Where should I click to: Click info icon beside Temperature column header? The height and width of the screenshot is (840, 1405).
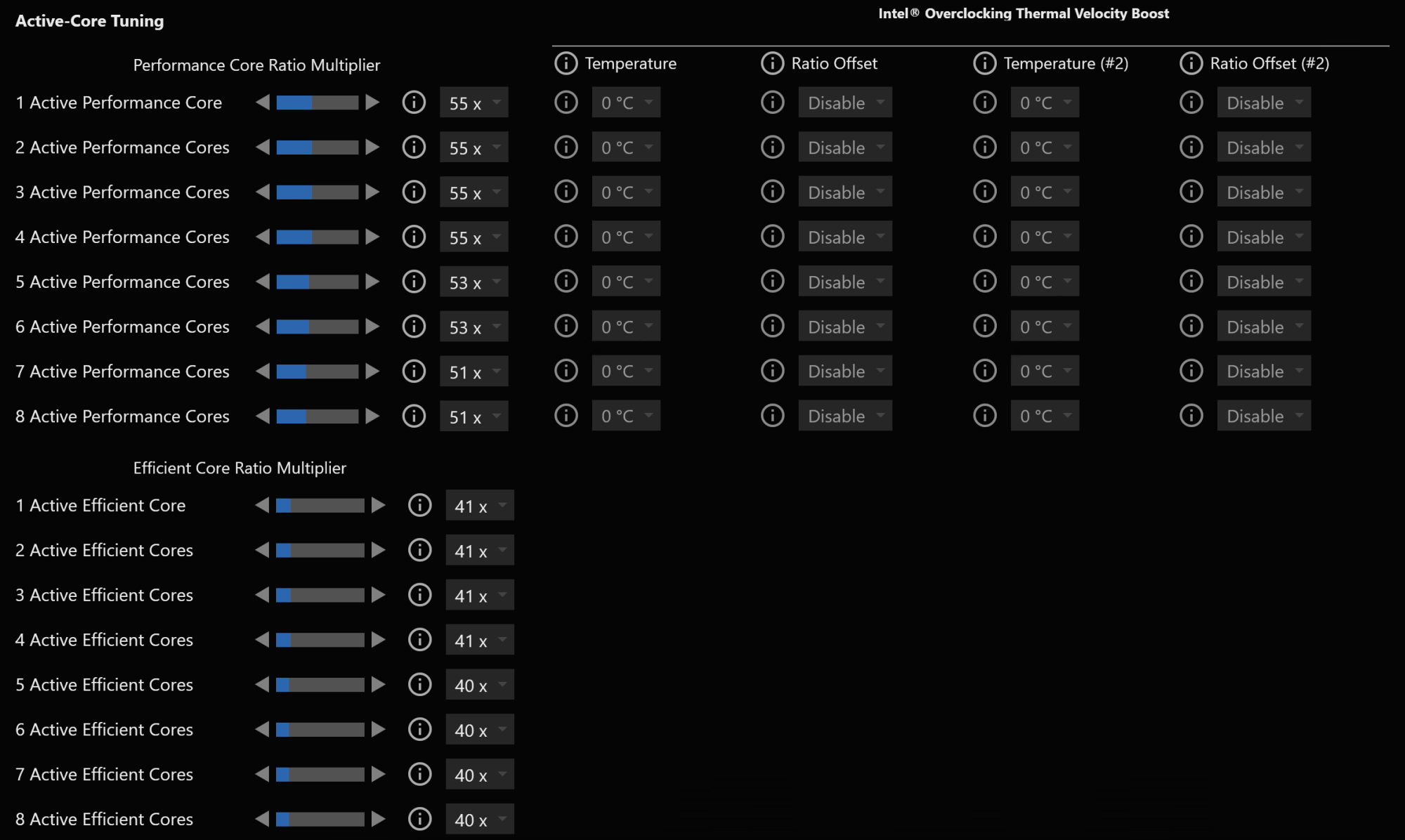(x=566, y=63)
